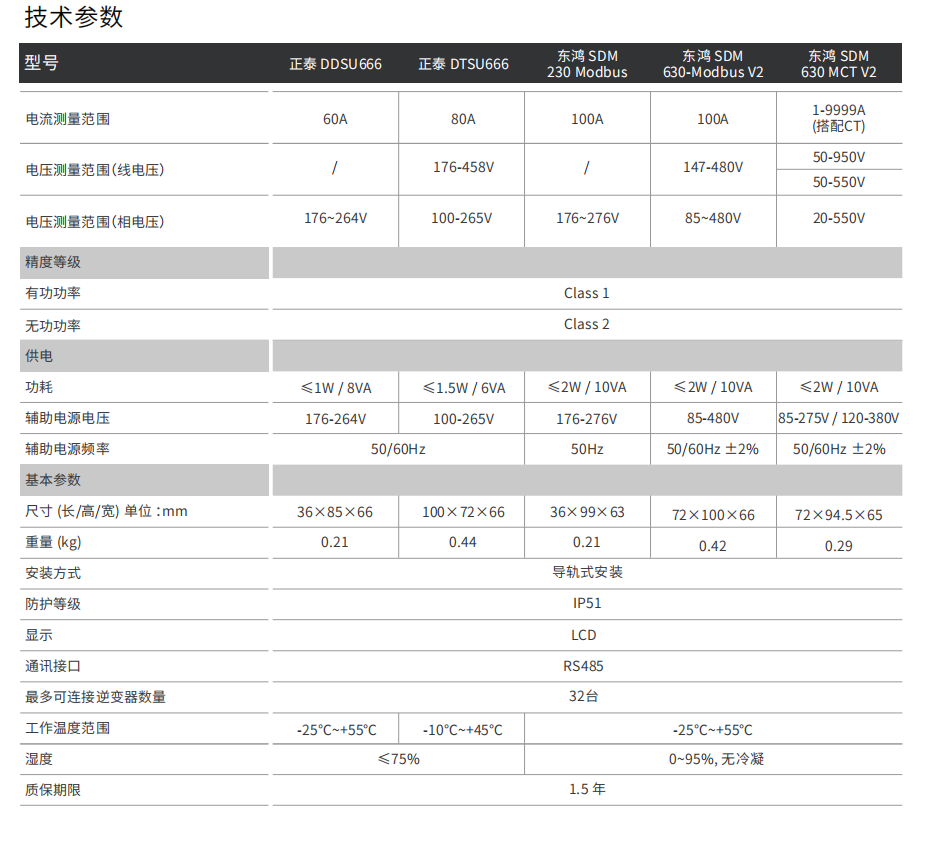Click the 工作温度范围 row label
This screenshot has height=844, width=938.
coord(68,728)
